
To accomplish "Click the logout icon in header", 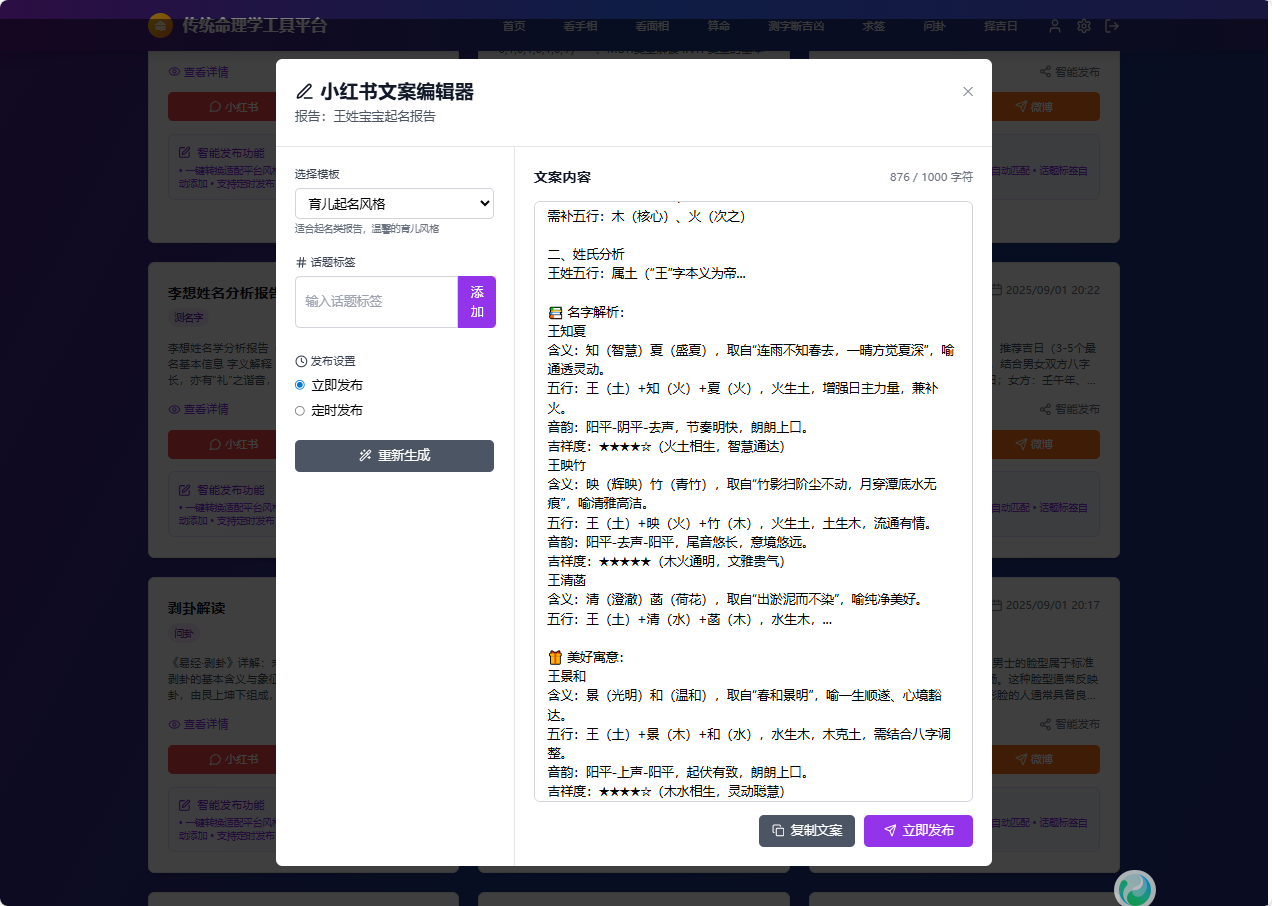I will pos(1112,27).
